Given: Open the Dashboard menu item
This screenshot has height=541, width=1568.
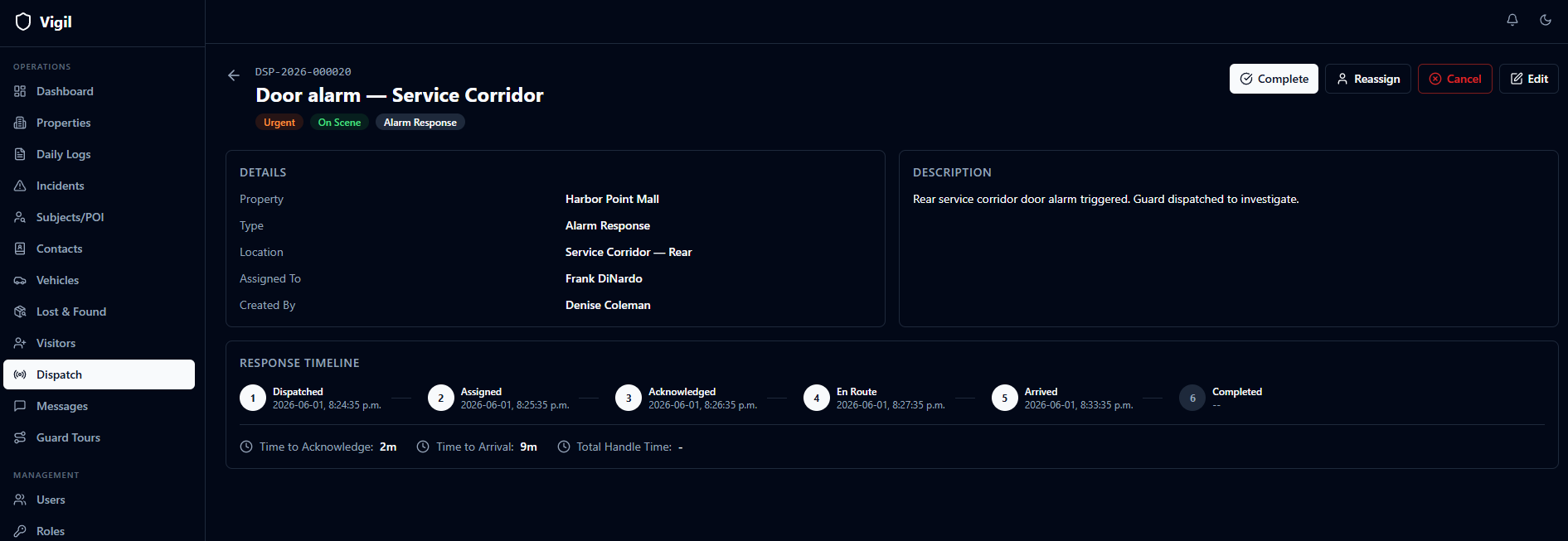Looking at the screenshot, I should click(99, 91).
